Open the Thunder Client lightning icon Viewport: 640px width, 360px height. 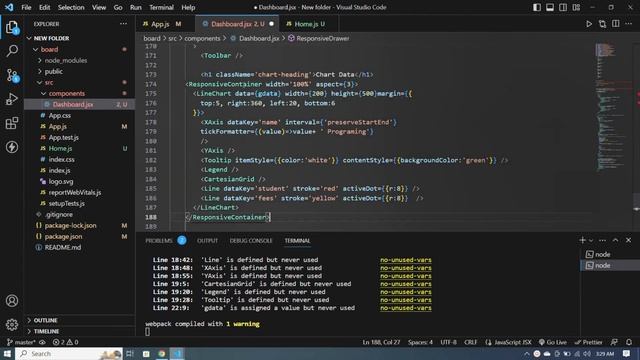pyautogui.click(x=12, y=147)
